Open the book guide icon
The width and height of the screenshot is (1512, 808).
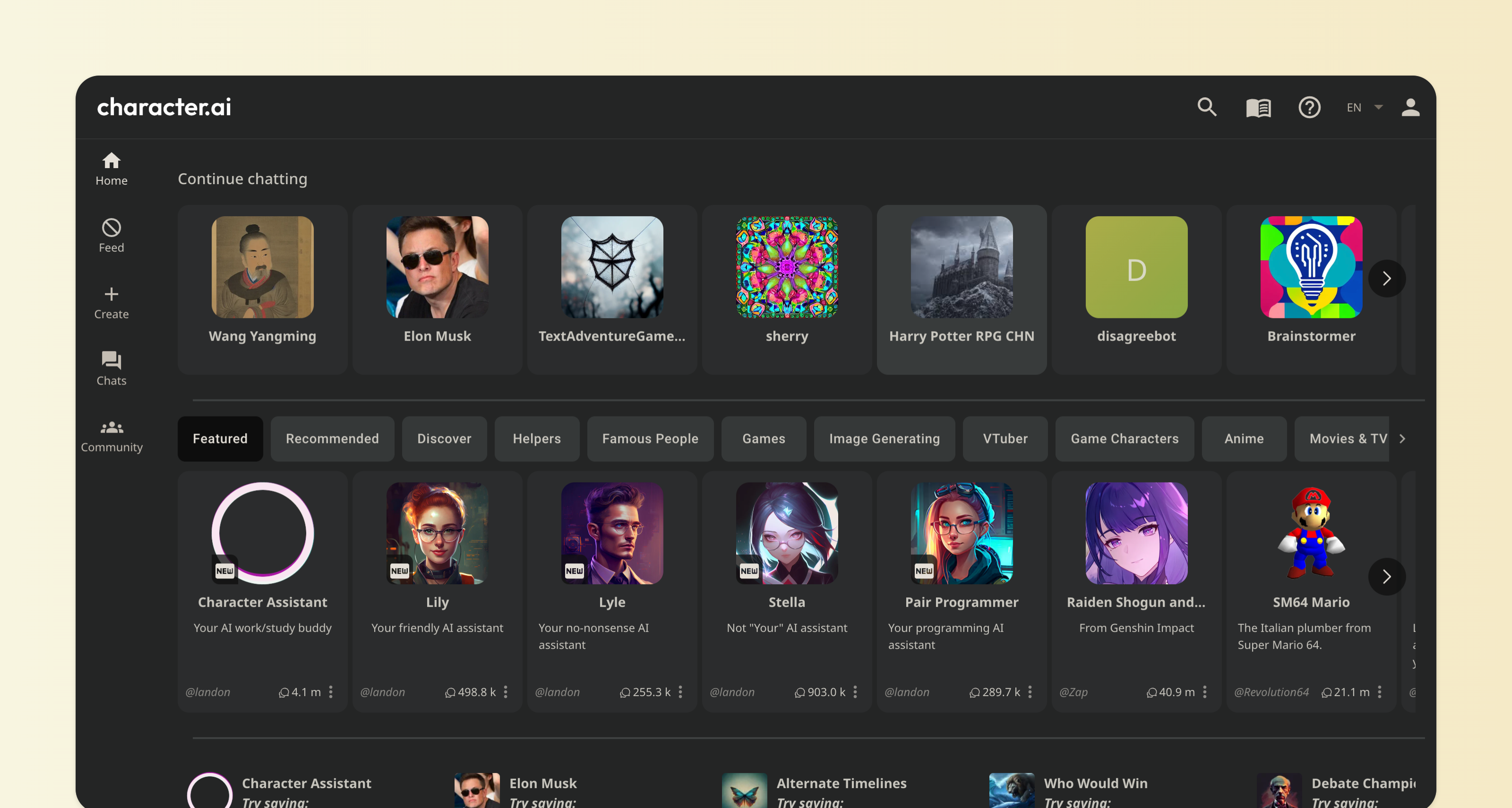point(1258,107)
